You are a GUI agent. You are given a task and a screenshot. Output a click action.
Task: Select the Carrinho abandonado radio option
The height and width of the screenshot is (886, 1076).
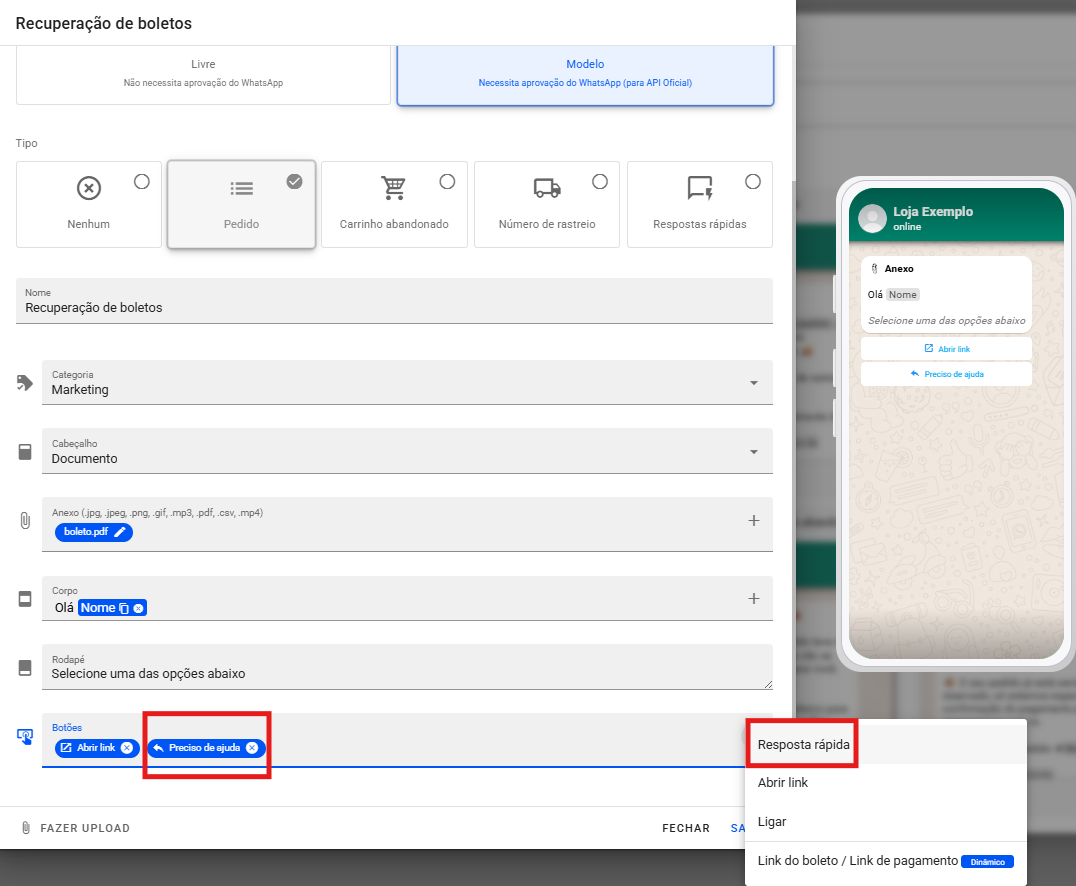coord(447,181)
